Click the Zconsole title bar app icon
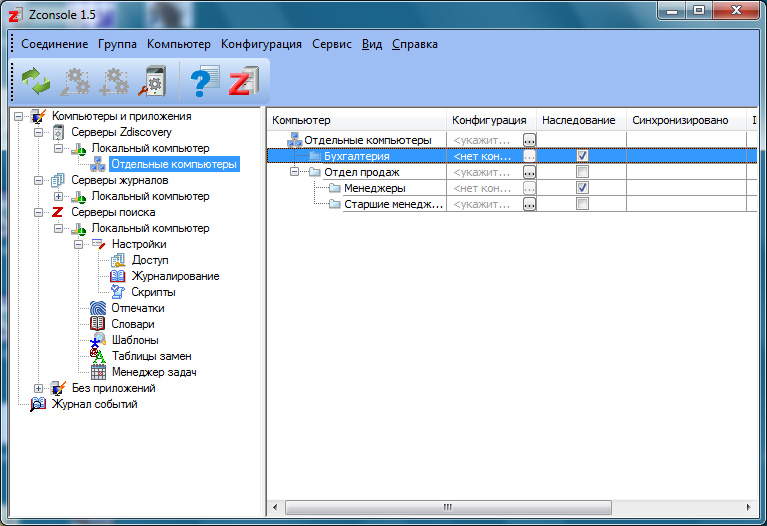The image size is (767, 526). pyautogui.click(x=14, y=15)
